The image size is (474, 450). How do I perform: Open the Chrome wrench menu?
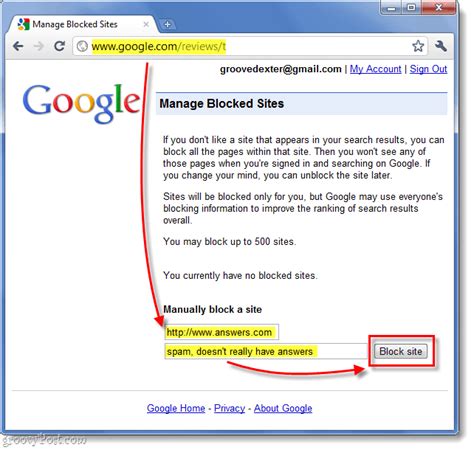(x=441, y=46)
